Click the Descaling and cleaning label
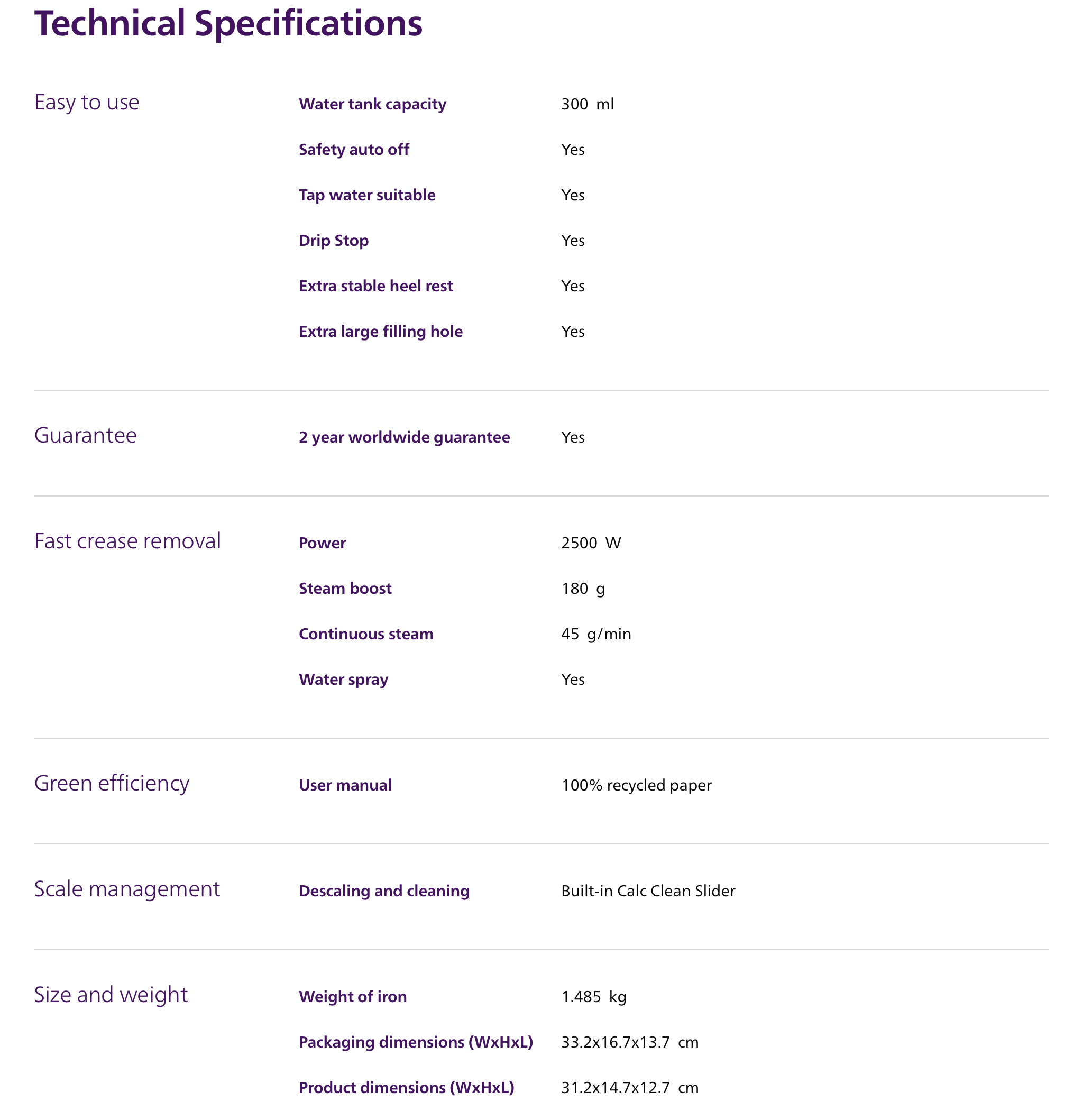 pyautogui.click(x=384, y=892)
